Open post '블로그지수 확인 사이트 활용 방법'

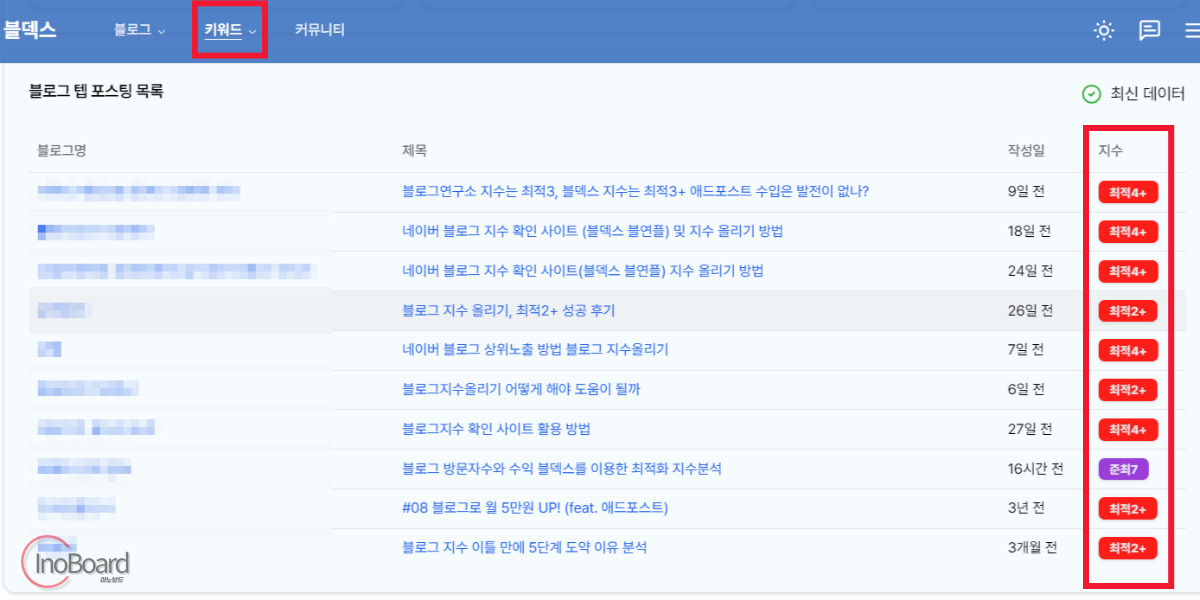(496, 429)
